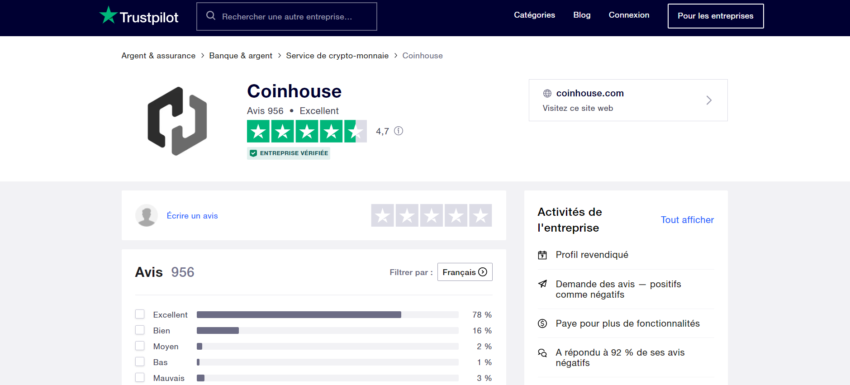Image resolution: width=850 pixels, height=385 pixels.
Task: Click the verified shield icon badge
Action: pyautogui.click(x=253, y=153)
